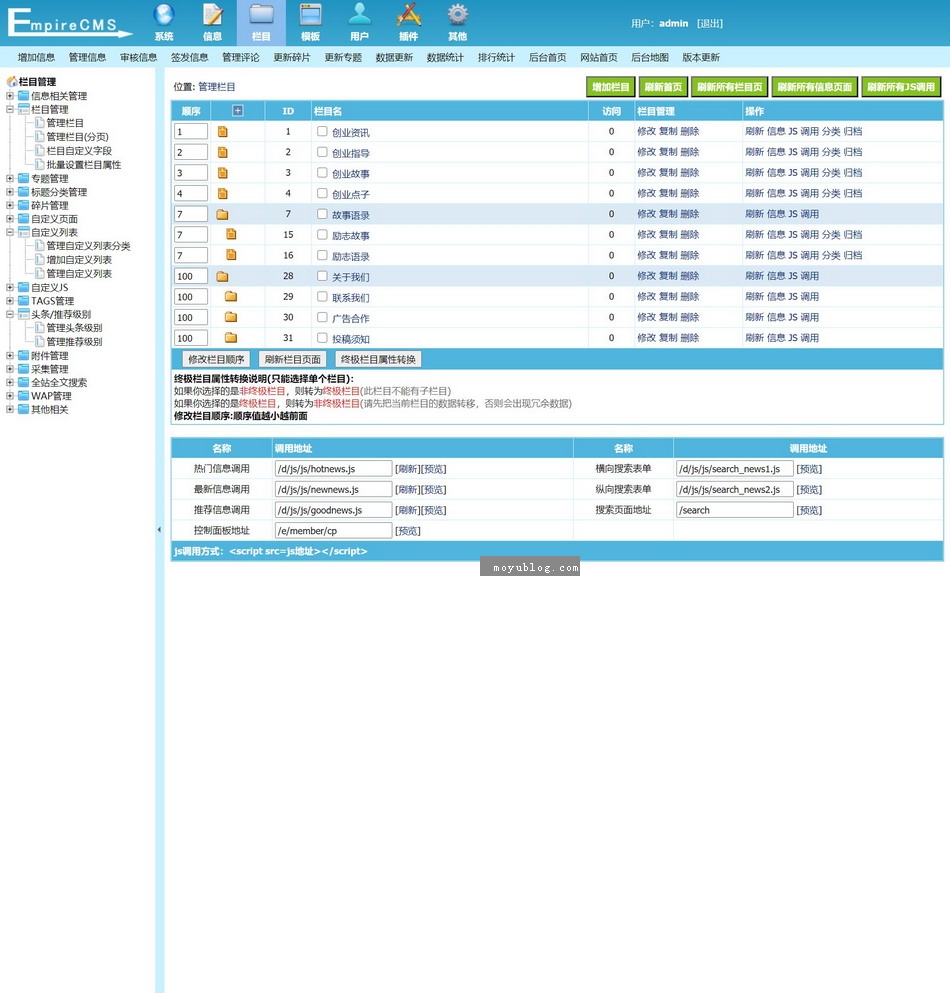Screen dimensions: 950x993
Task: Click the 终极栏目属性转换 button
Action: 378,359
